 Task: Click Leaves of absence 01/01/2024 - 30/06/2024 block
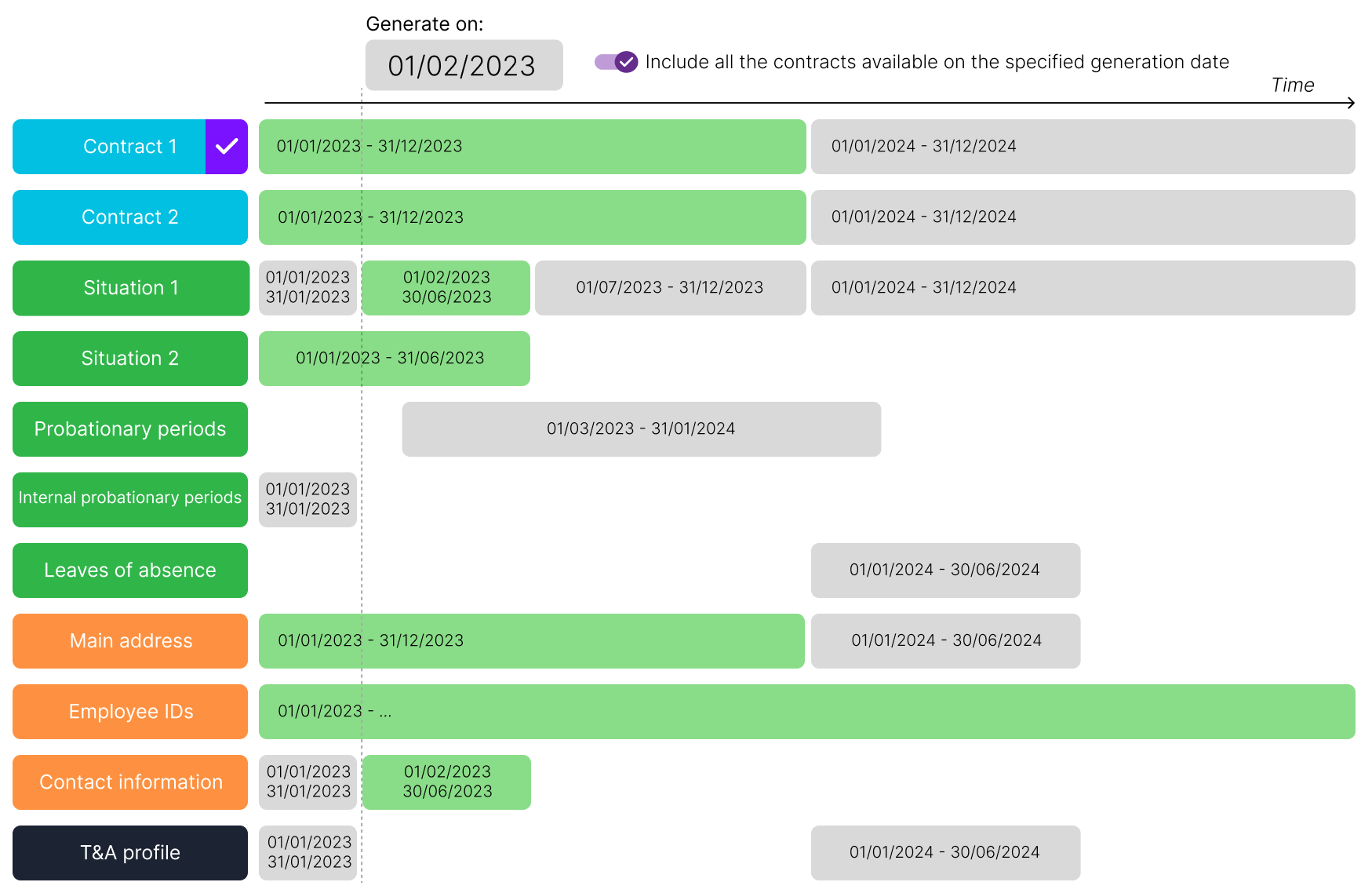945,570
